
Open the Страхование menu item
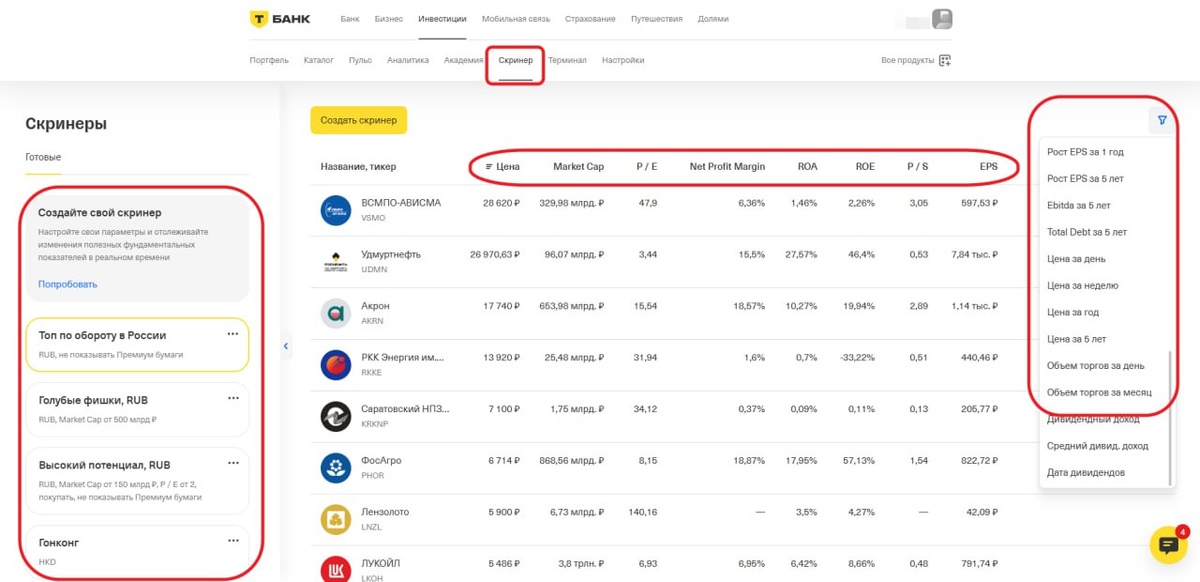click(590, 19)
